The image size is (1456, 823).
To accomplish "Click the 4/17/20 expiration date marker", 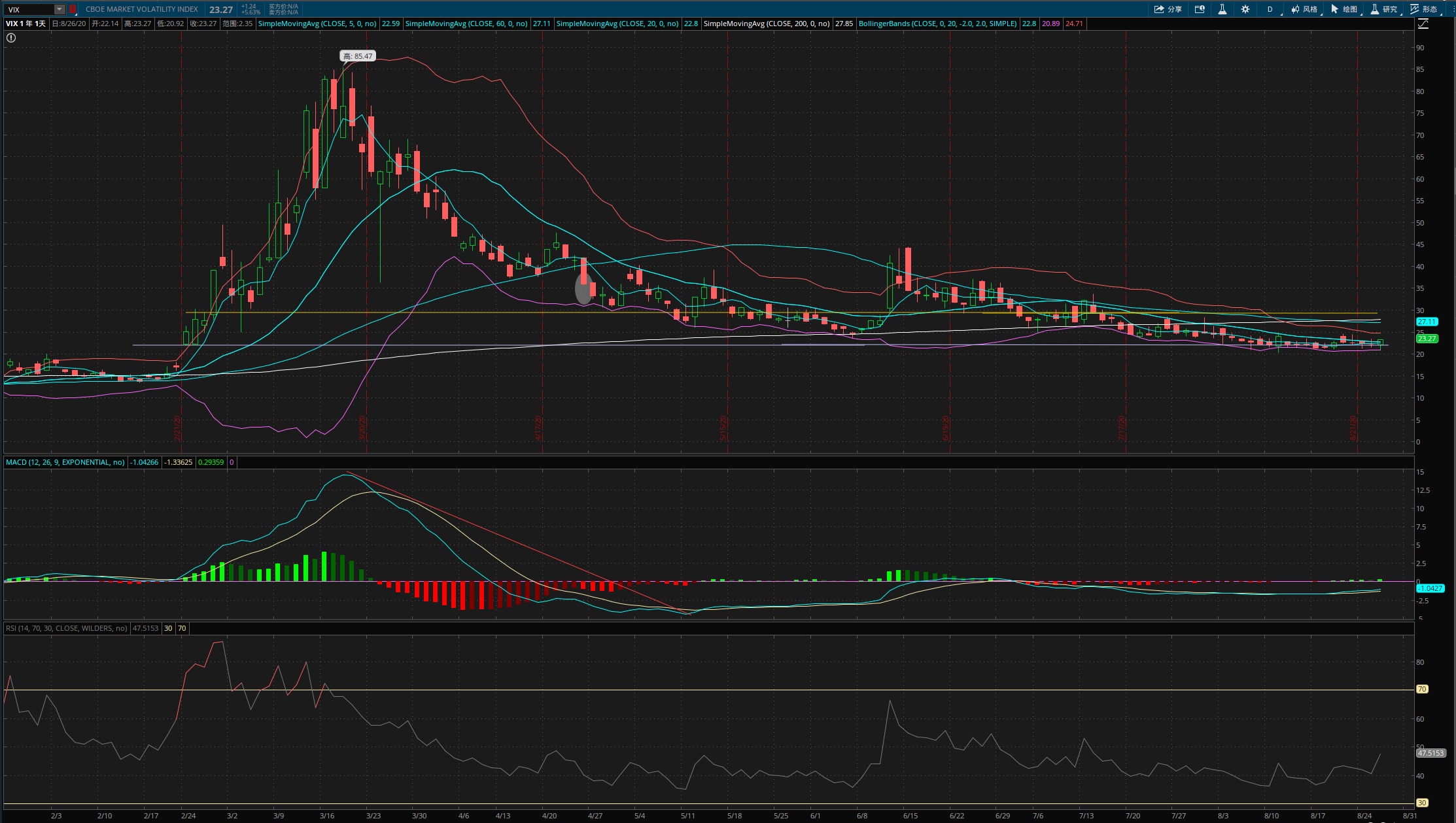I will (x=539, y=428).
